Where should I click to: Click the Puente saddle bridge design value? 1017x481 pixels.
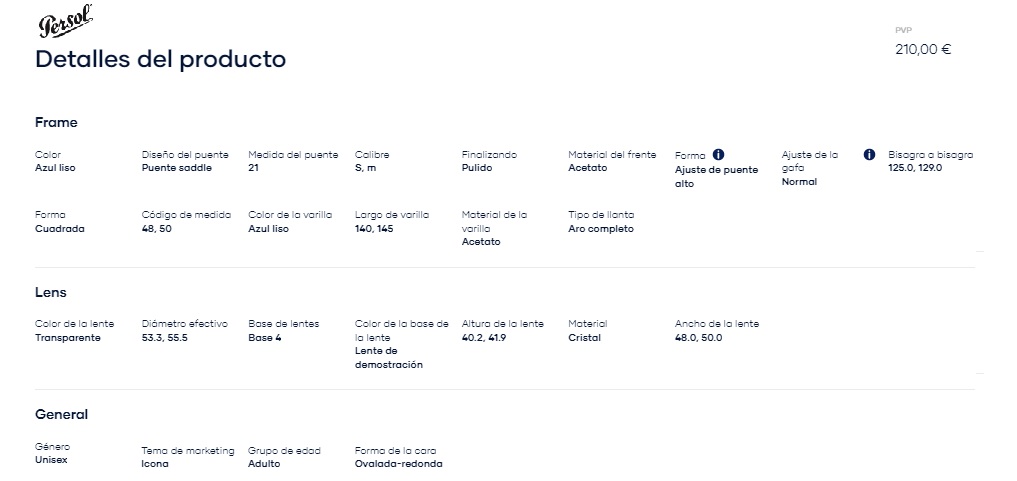pos(176,168)
